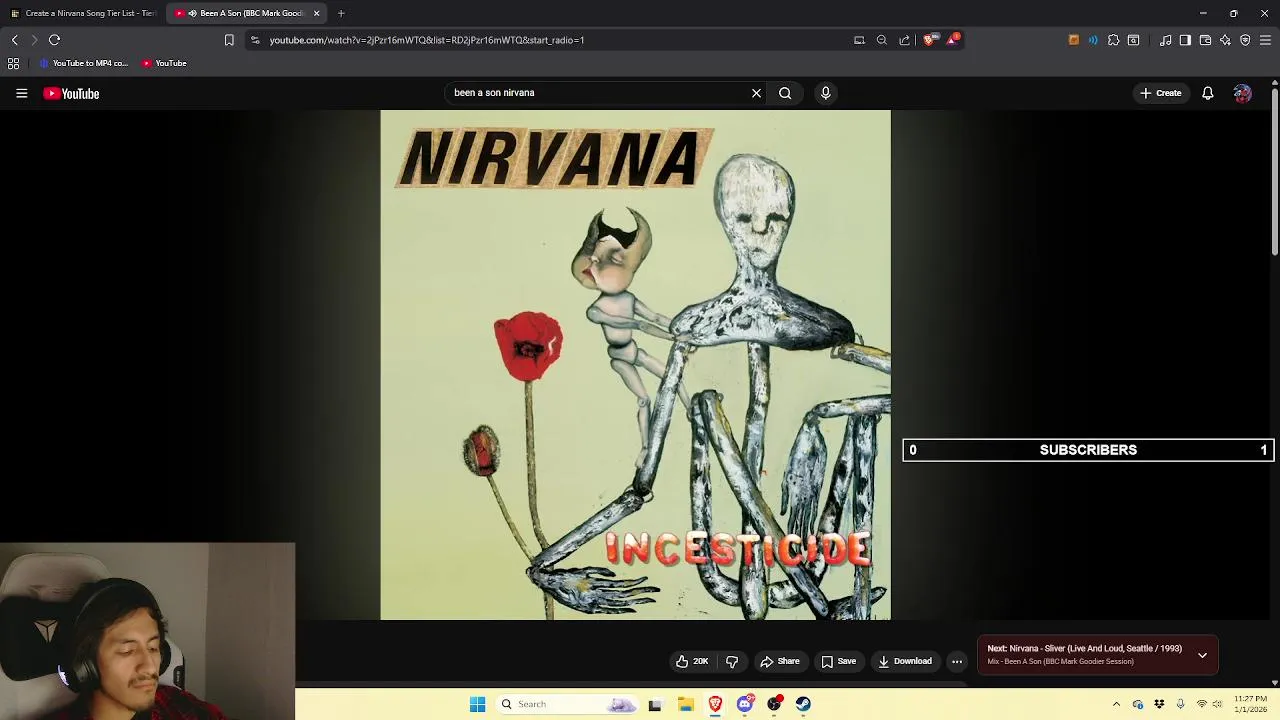
Task: Click the Share button
Action: pyautogui.click(x=779, y=661)
